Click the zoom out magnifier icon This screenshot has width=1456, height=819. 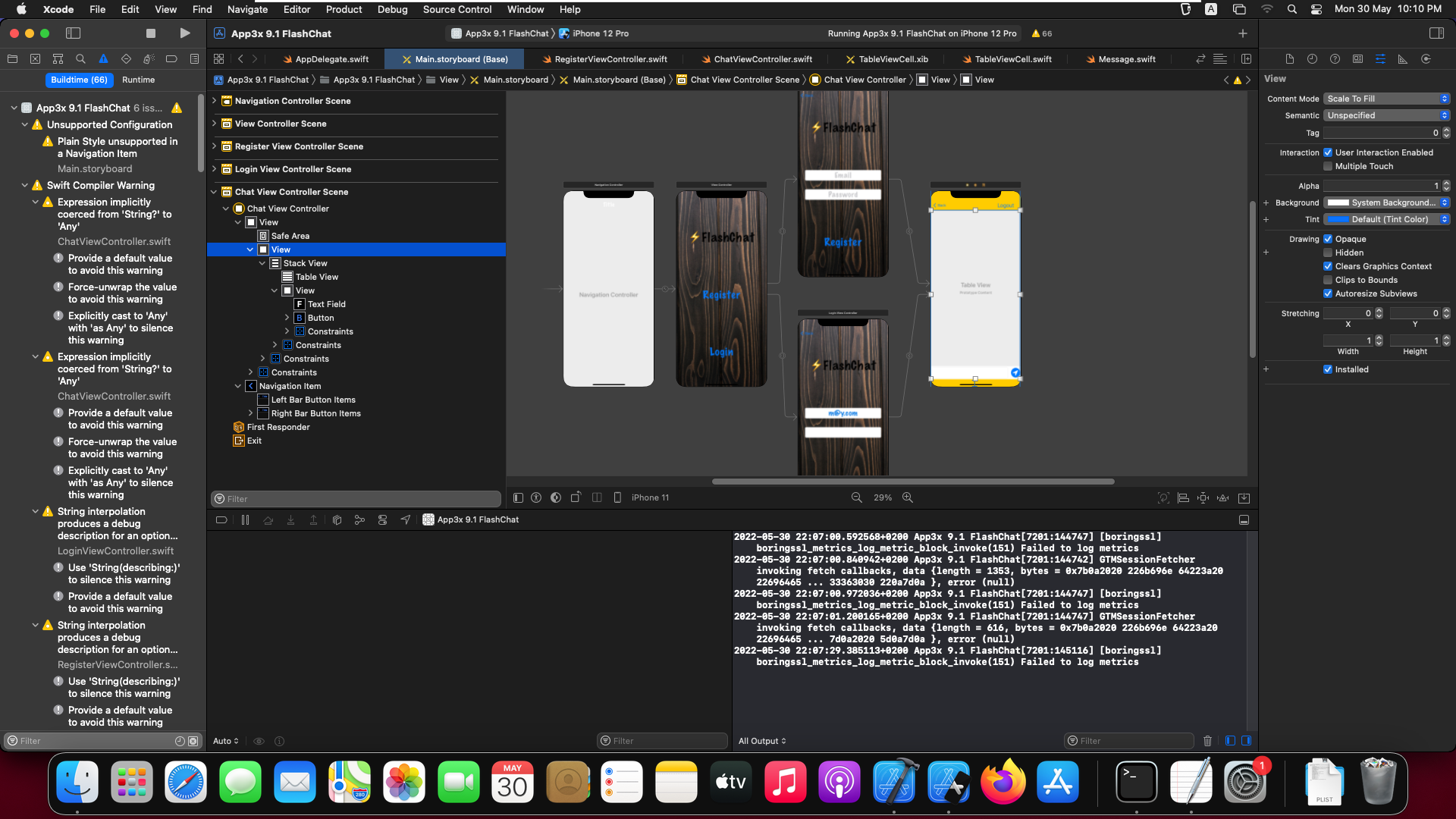tap(857, 498)
